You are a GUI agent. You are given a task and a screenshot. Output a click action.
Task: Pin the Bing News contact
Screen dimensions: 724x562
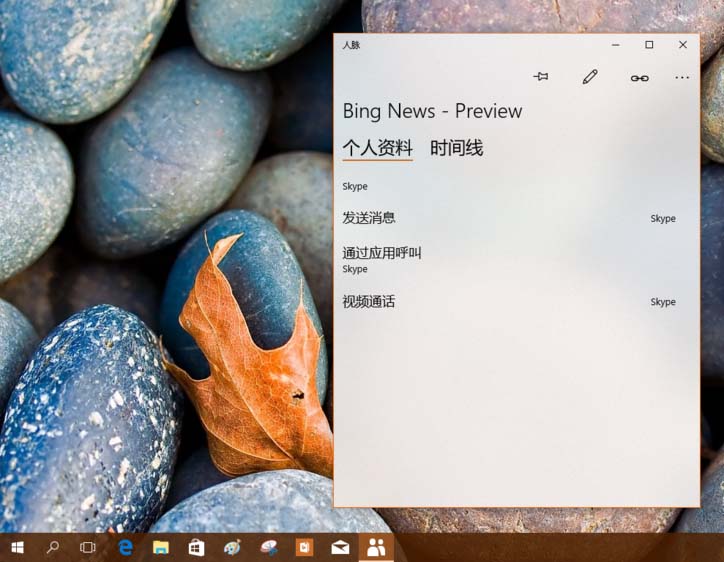[541, 77]
